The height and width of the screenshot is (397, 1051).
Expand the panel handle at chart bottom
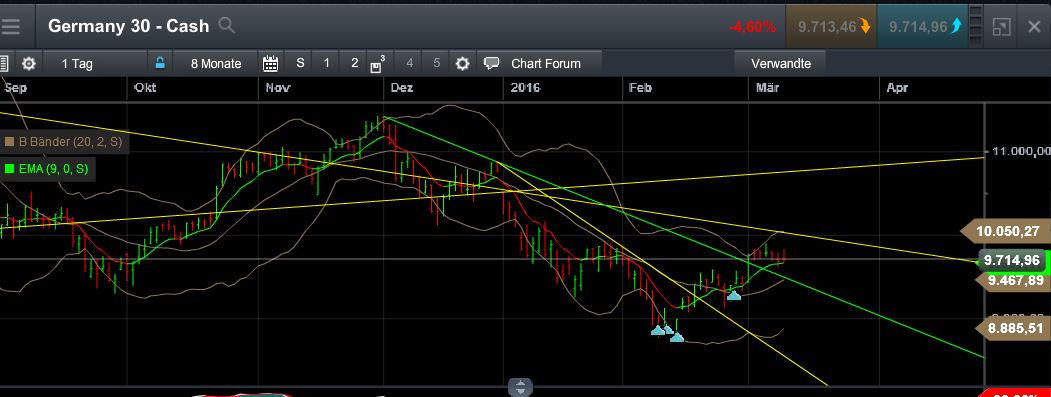point(521,388)
